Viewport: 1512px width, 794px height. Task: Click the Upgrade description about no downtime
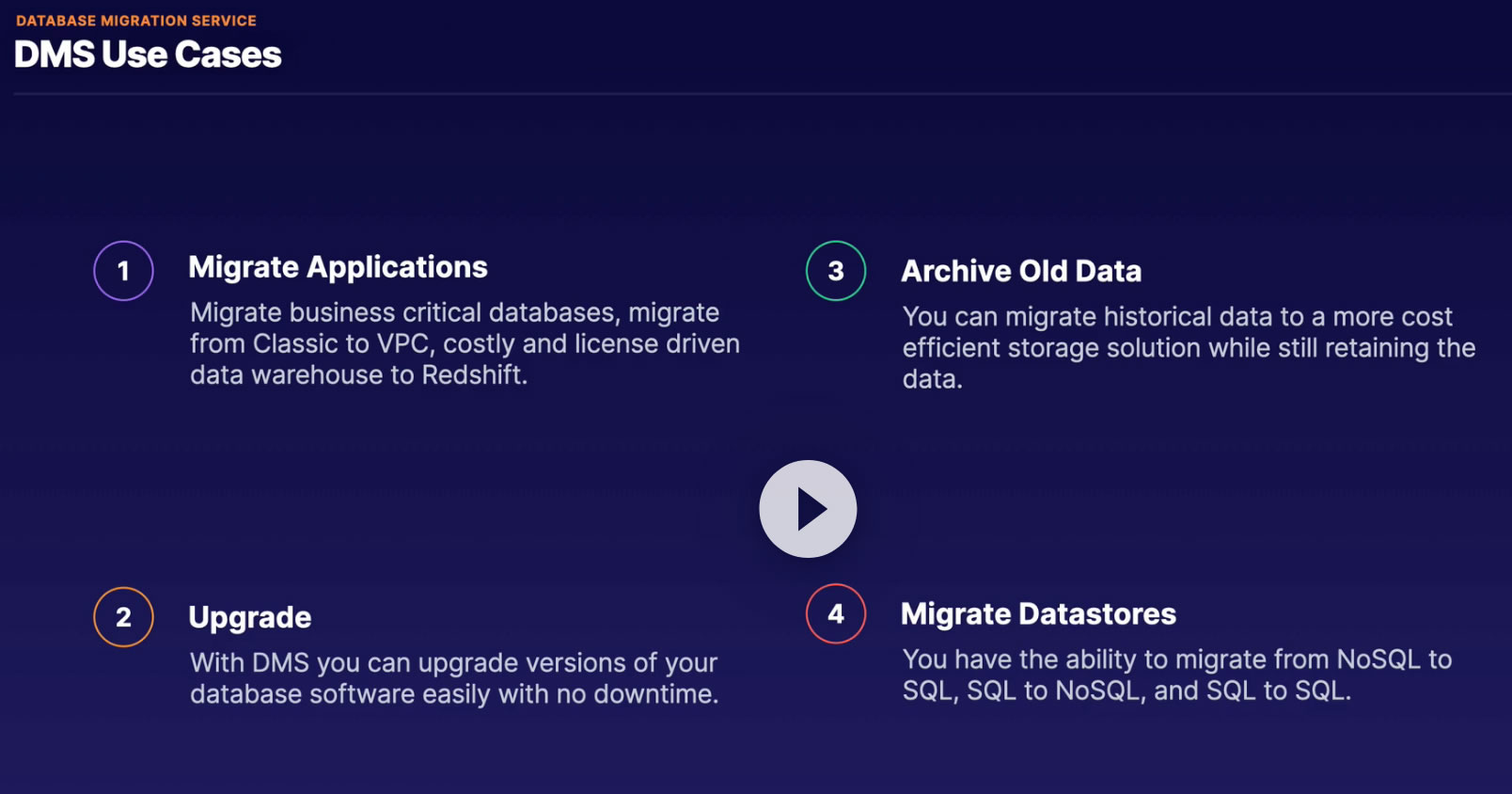pos(454,678)
